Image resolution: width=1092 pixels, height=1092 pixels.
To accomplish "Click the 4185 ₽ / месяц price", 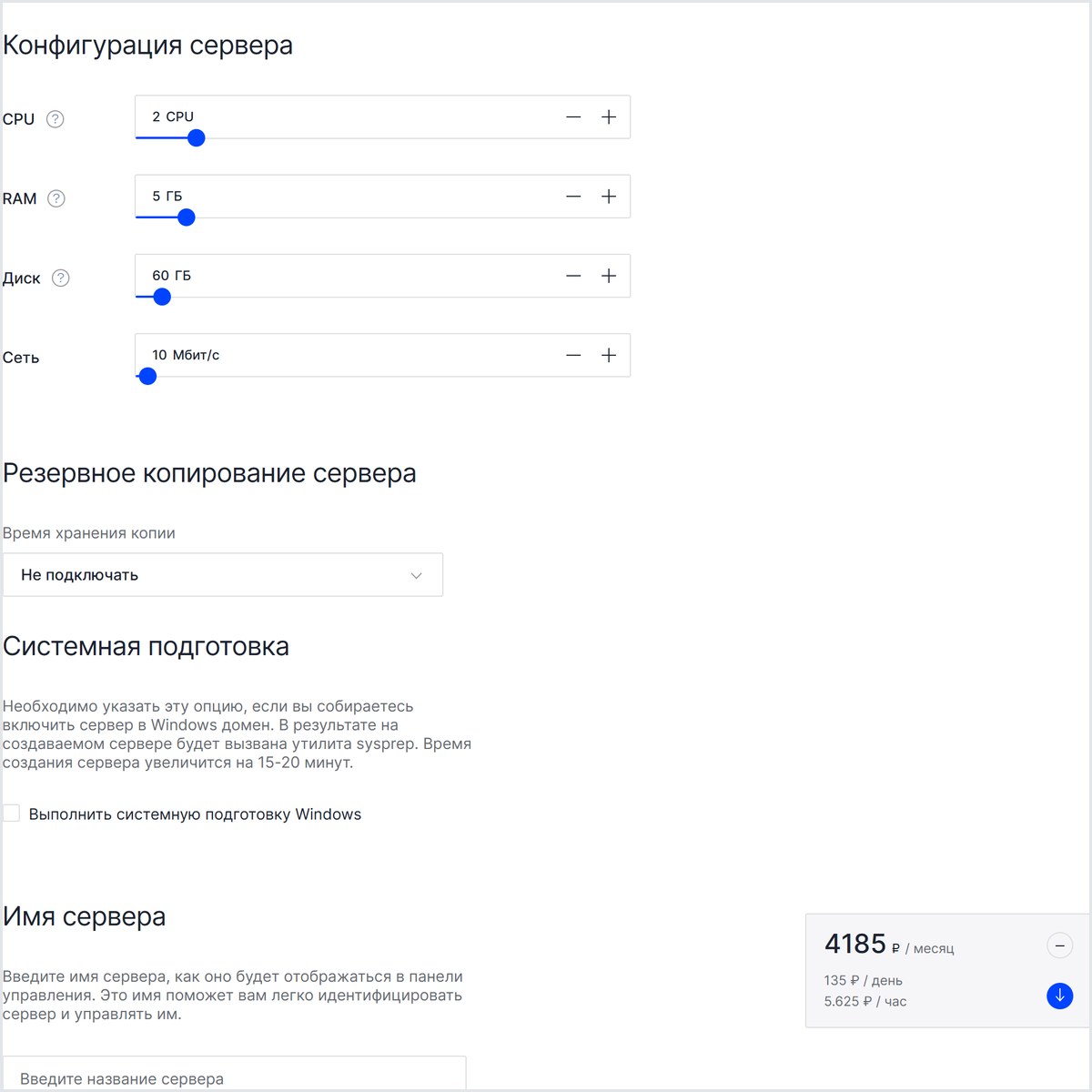I will pos(889,945).
